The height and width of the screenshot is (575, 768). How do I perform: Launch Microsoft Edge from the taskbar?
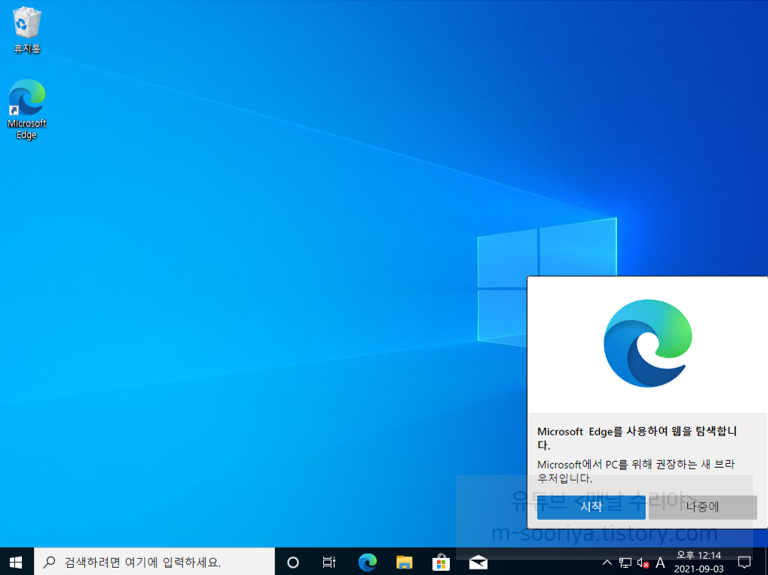coord(367,562)
